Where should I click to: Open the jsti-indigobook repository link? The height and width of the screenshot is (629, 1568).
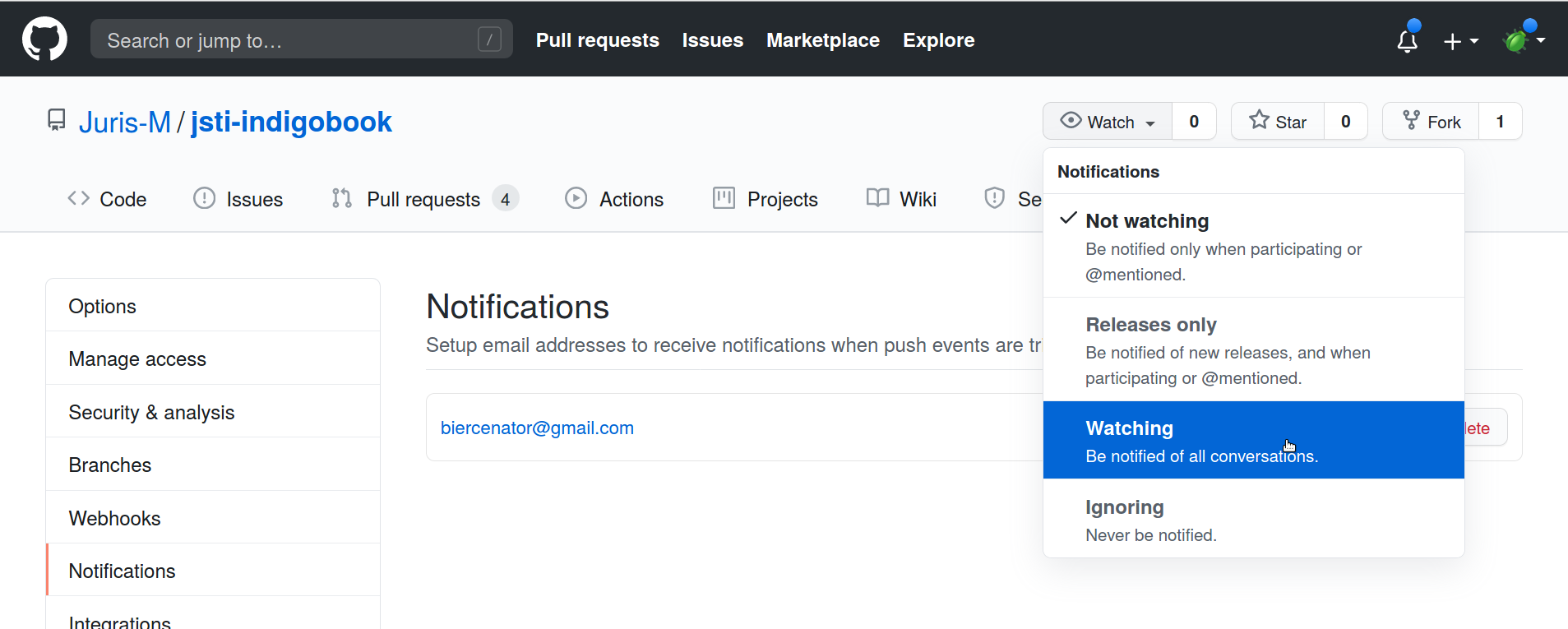coord(291,122)
